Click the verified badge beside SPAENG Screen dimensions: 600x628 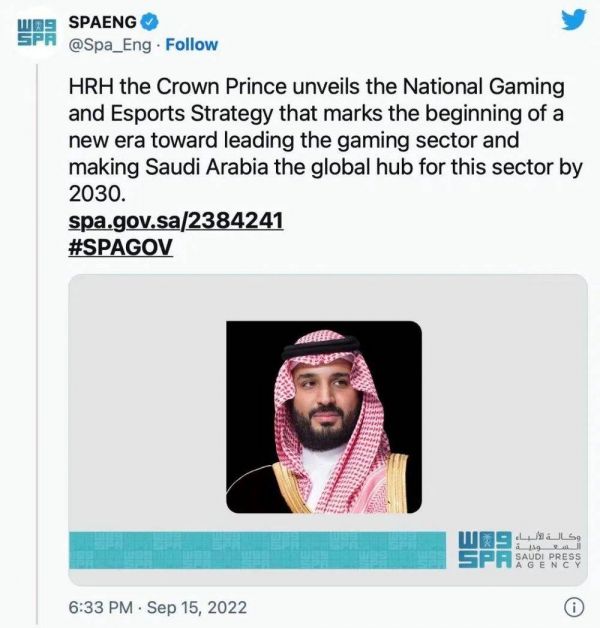coord(148,20)
